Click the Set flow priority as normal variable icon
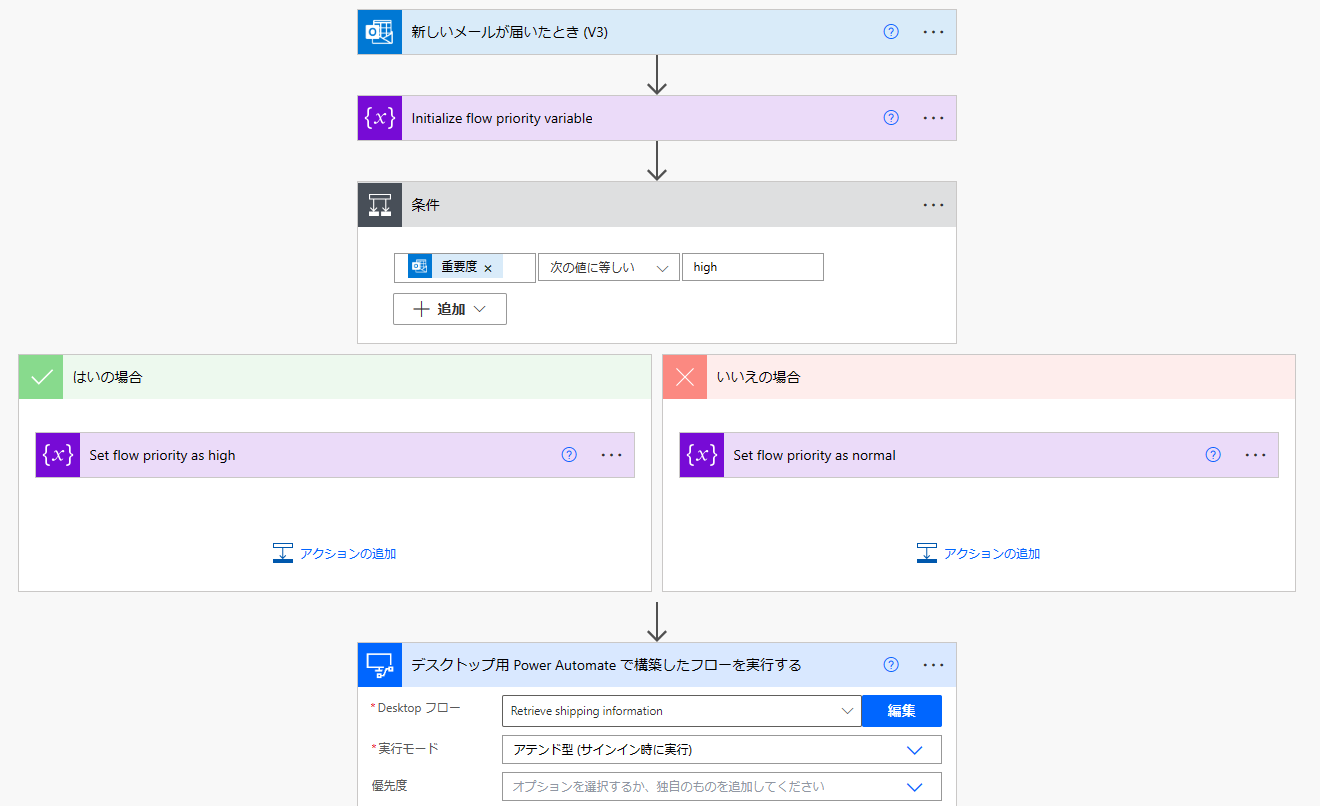 pyautogui.click(x=702, y=455)
